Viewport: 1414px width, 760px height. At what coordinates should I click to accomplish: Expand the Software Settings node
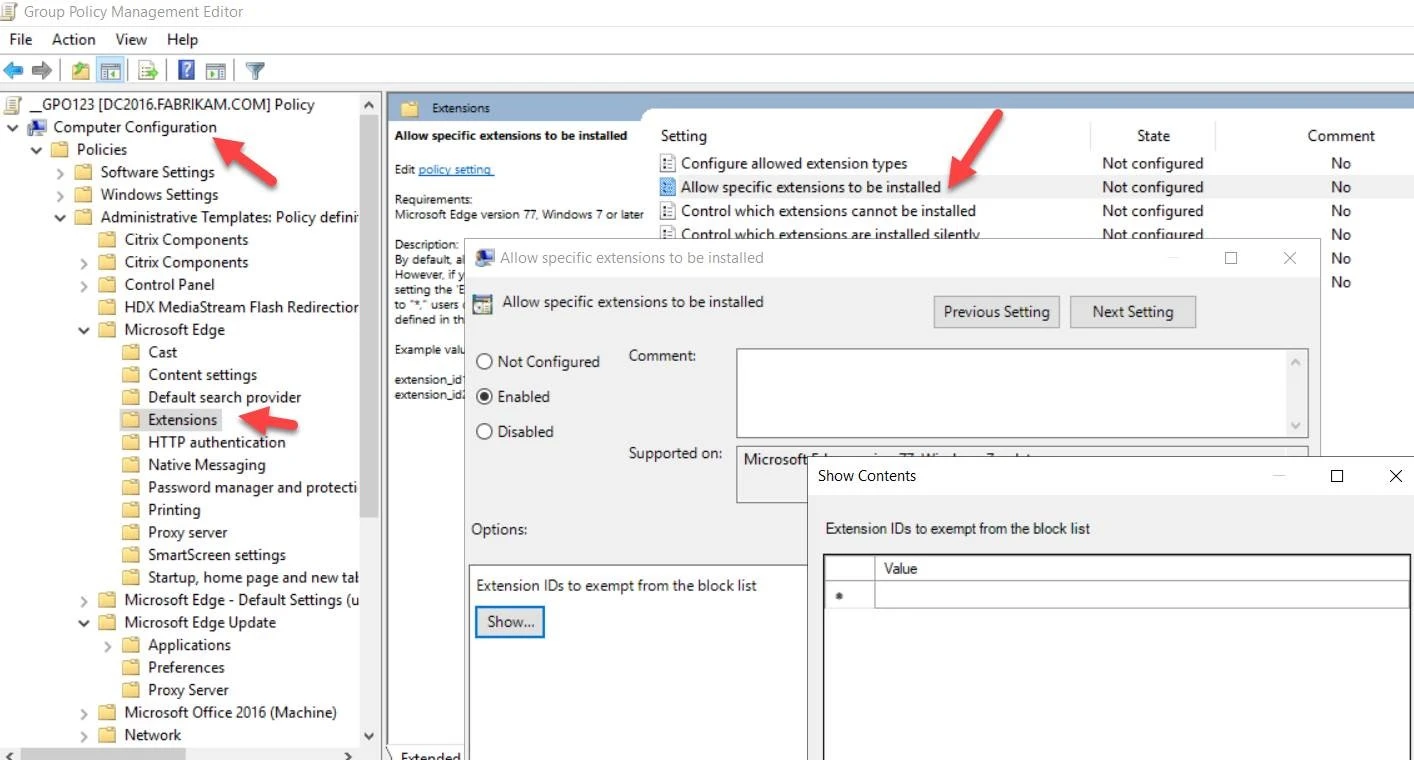click(61, 172)
